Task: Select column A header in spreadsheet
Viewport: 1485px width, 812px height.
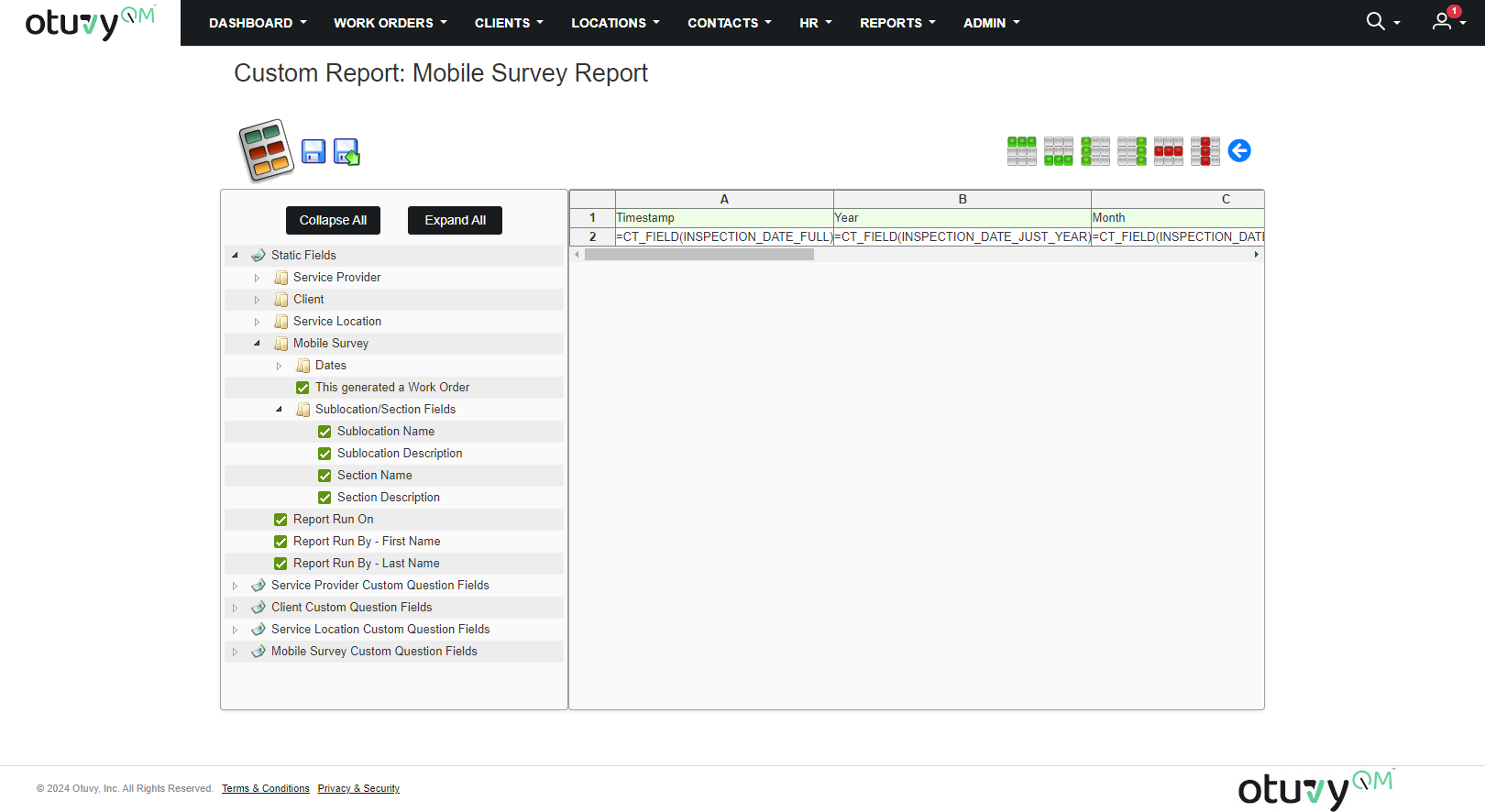Action: click(x=724, y=199)
